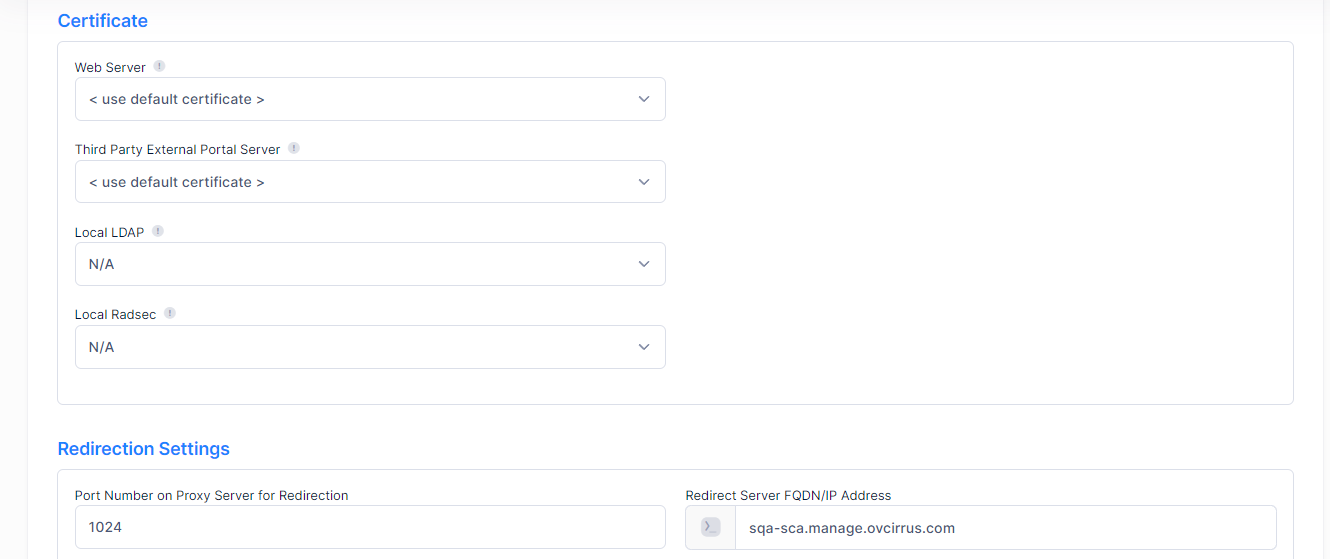Click the chevron arrow in Local Radsec dropdown
This screenshot has width=1330, height=559.
point(644,347)
